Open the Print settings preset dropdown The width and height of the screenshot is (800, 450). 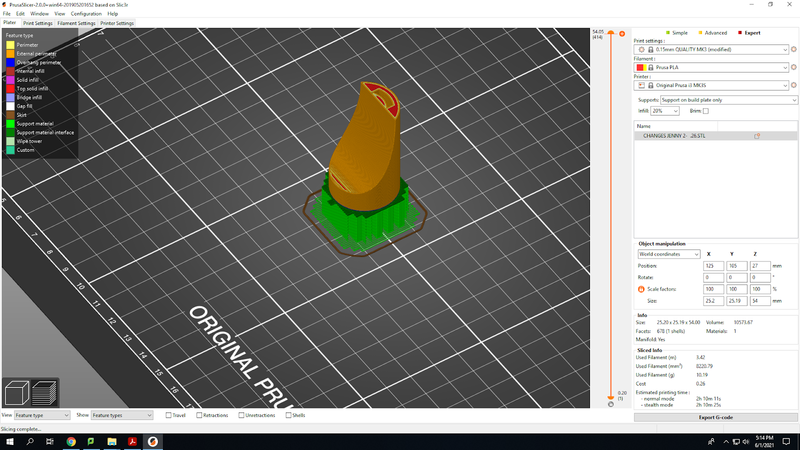pyautogui.click(x=711, y=49)
